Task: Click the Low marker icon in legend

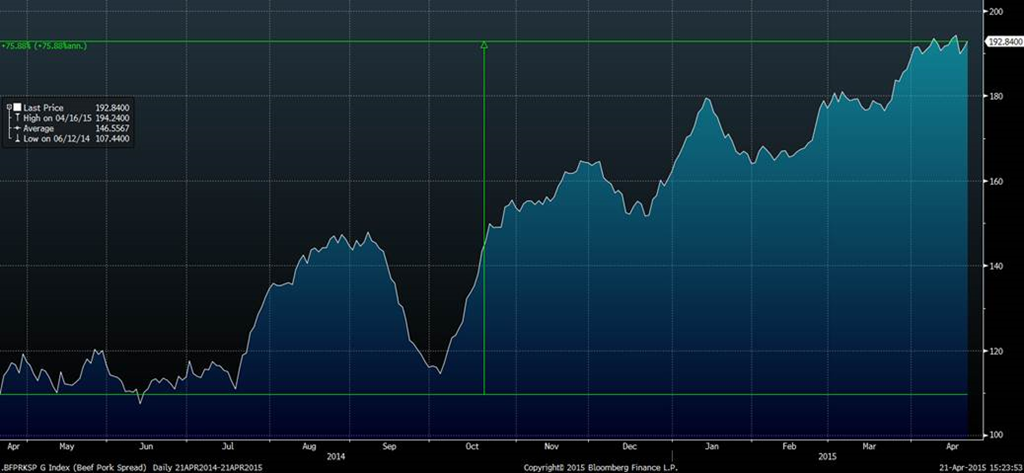Action: coord(16,140)
